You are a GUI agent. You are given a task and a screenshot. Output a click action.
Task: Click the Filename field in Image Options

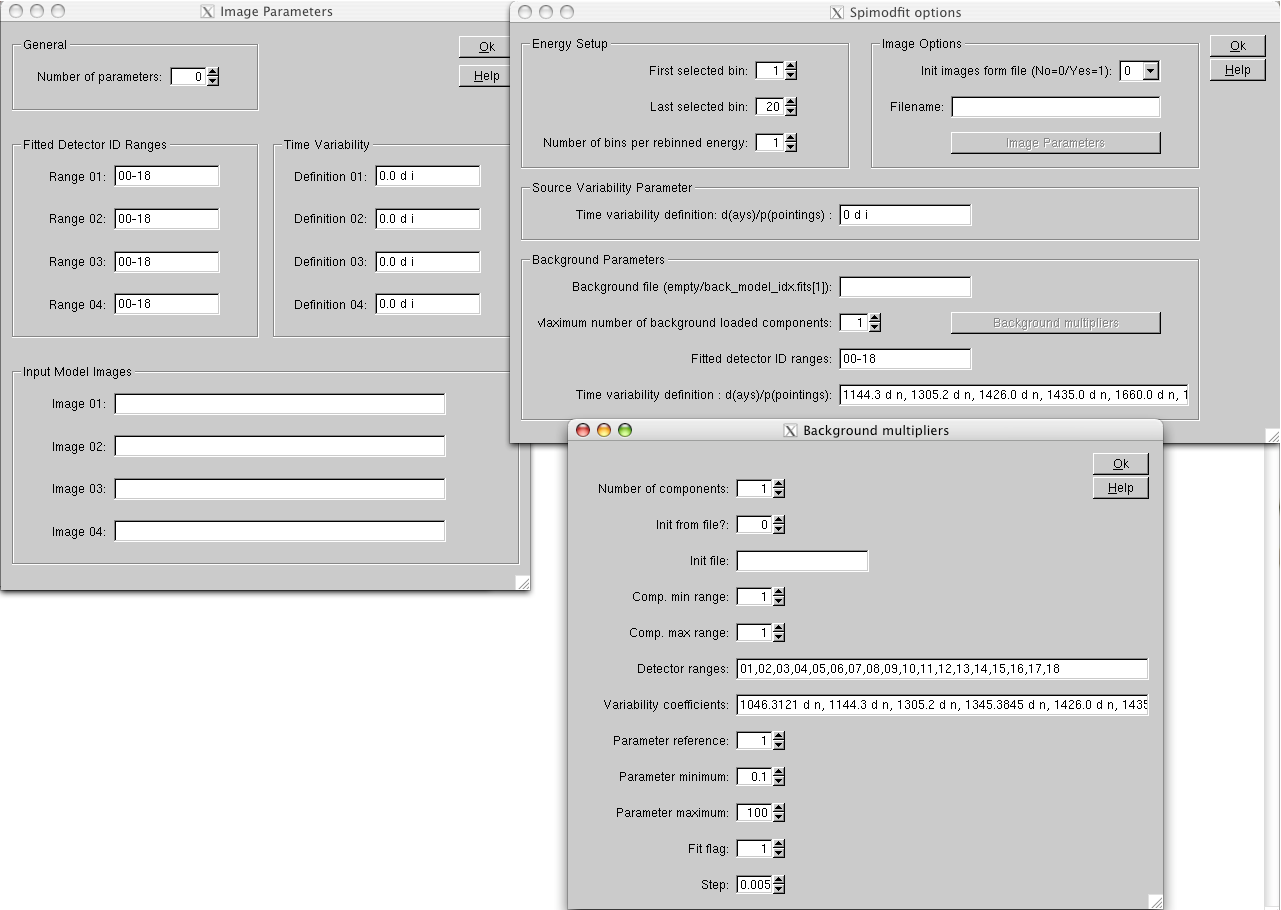(x=1055, y=107)
